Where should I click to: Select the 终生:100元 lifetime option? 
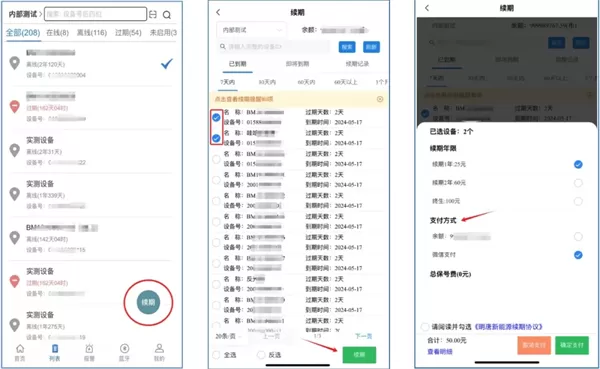tap(578, 201)
